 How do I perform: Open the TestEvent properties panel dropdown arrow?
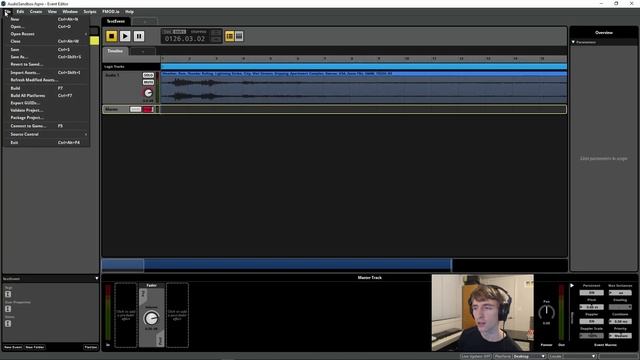[x=97, y=278]
